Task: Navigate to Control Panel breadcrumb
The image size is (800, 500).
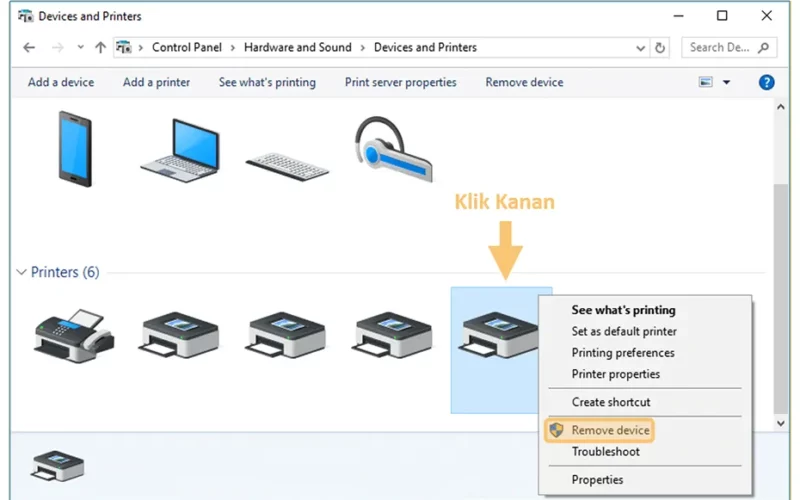Action: click(187, 47)
